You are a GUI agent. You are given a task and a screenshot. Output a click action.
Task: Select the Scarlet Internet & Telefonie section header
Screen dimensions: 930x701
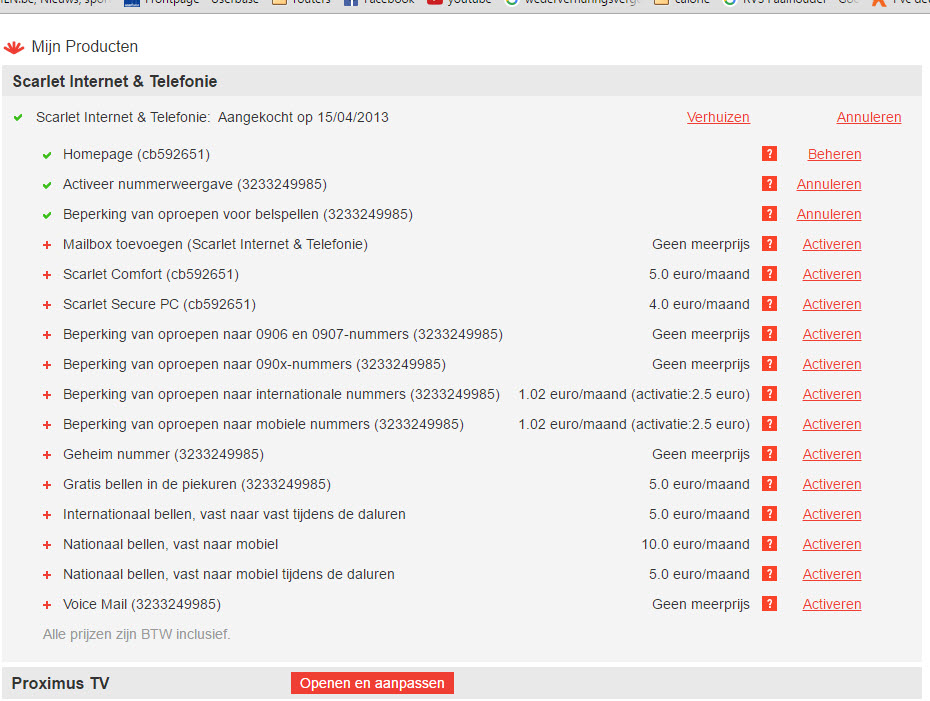click(x=115, y=81)
